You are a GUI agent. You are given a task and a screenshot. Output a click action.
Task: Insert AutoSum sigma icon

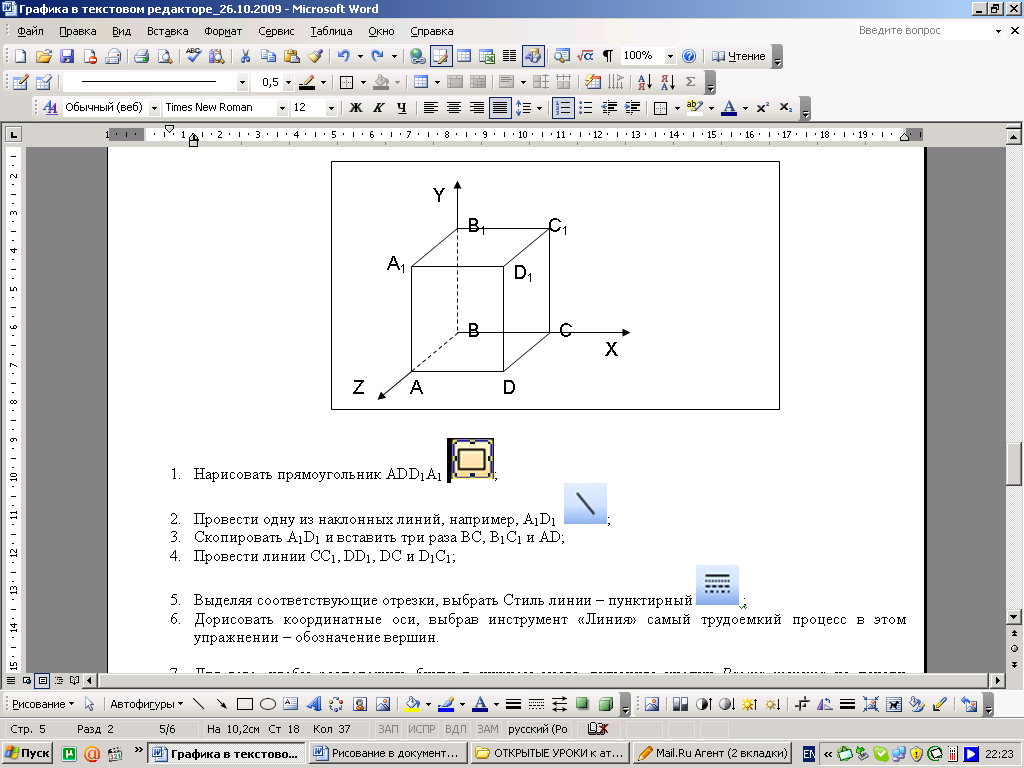click(690, 82)
